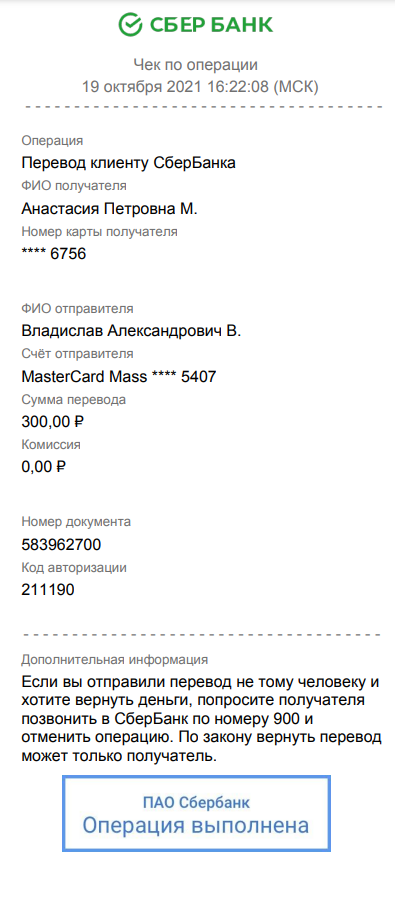Click the 'Код авторизации' label
The width and height of the screenshot is (395, 904).
(74, 567)
